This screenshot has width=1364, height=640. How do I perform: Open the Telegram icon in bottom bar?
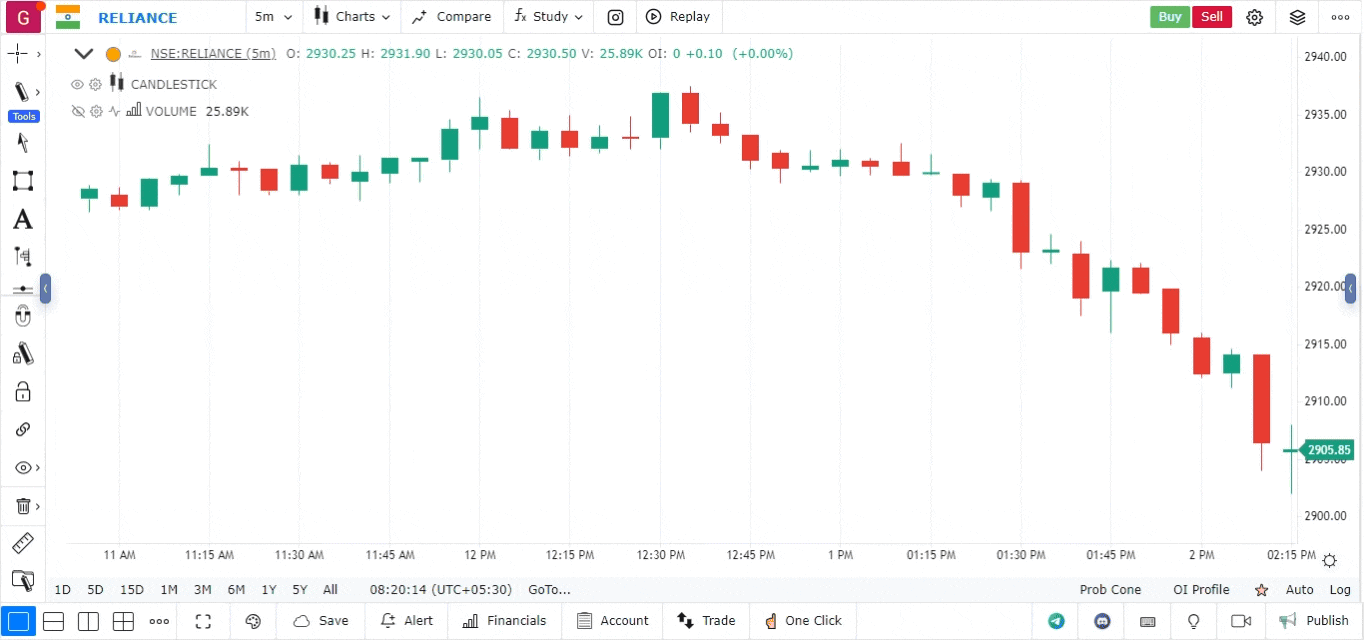[1056, 621]
